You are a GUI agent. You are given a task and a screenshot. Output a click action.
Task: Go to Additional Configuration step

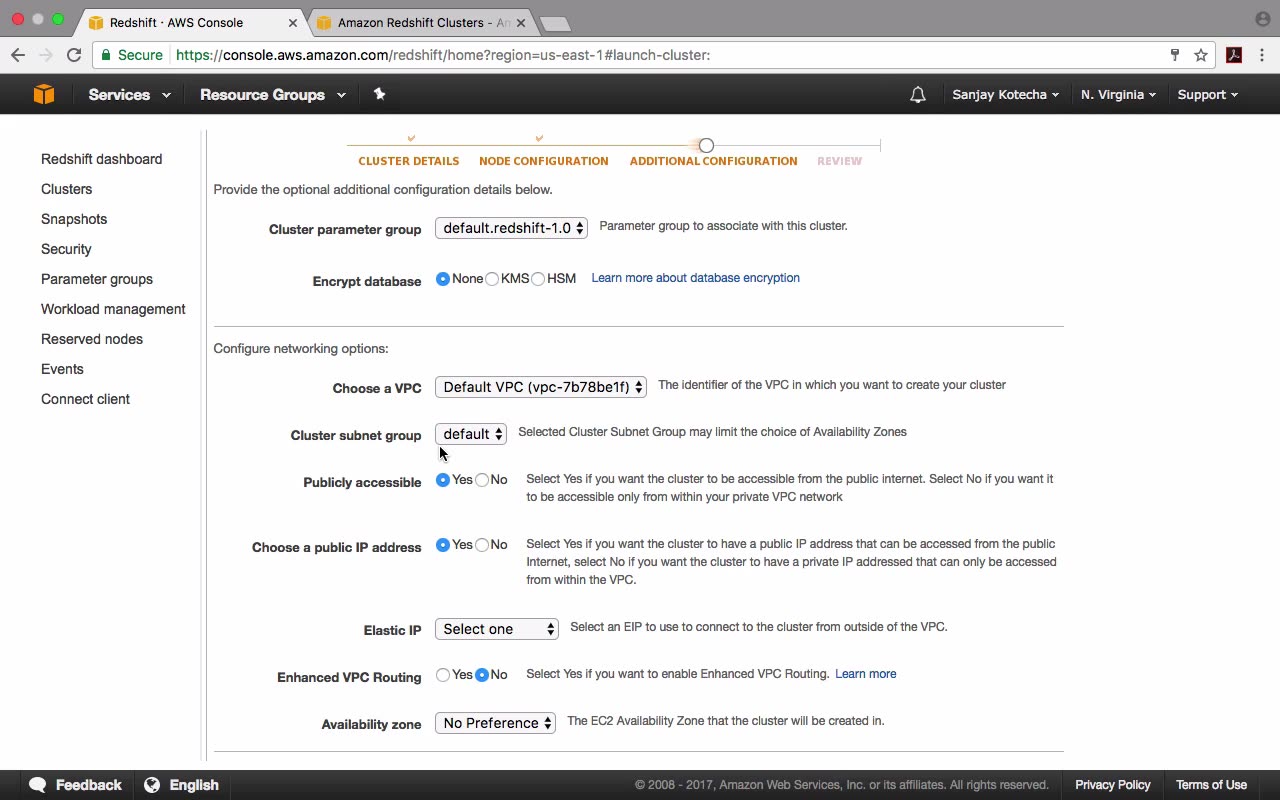tap(714, 161)
